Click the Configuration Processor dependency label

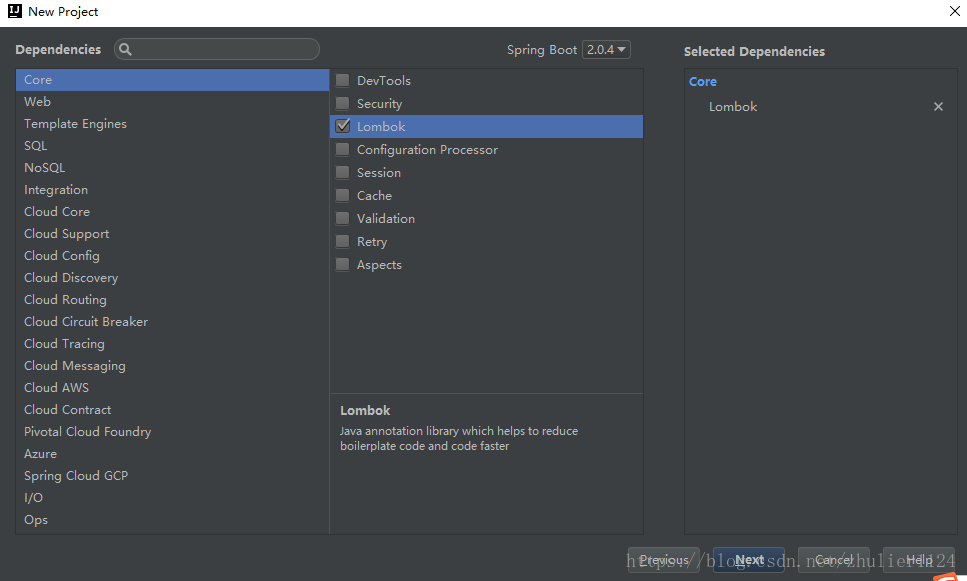[427, 150]
